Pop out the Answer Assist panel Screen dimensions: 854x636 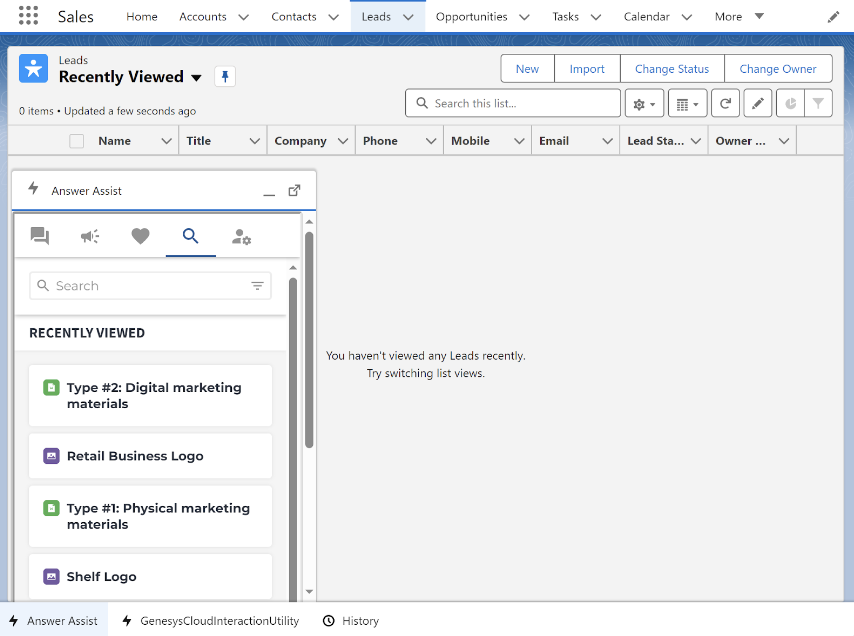[x=294, y=191]
